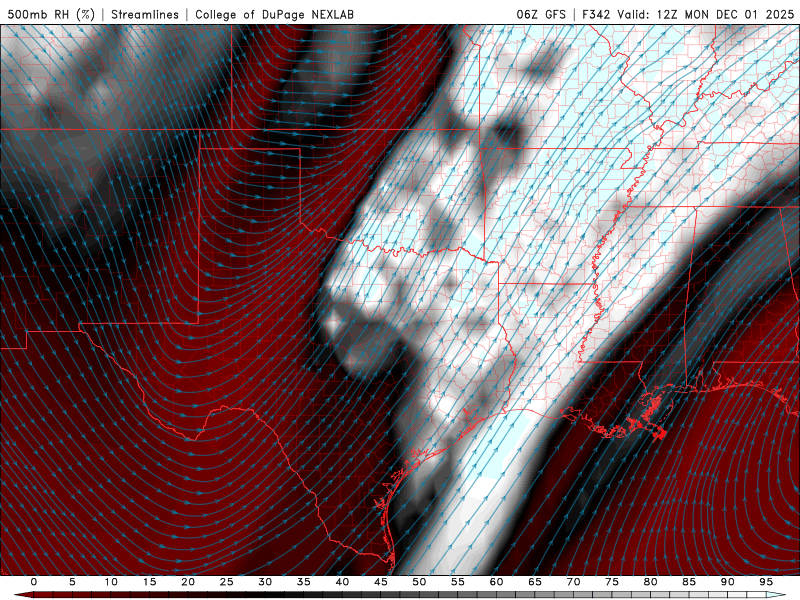Click the "12Z MON DEC 01 2025" valid time
This screenshot has width=800, height=600.
tap(726, 14)
